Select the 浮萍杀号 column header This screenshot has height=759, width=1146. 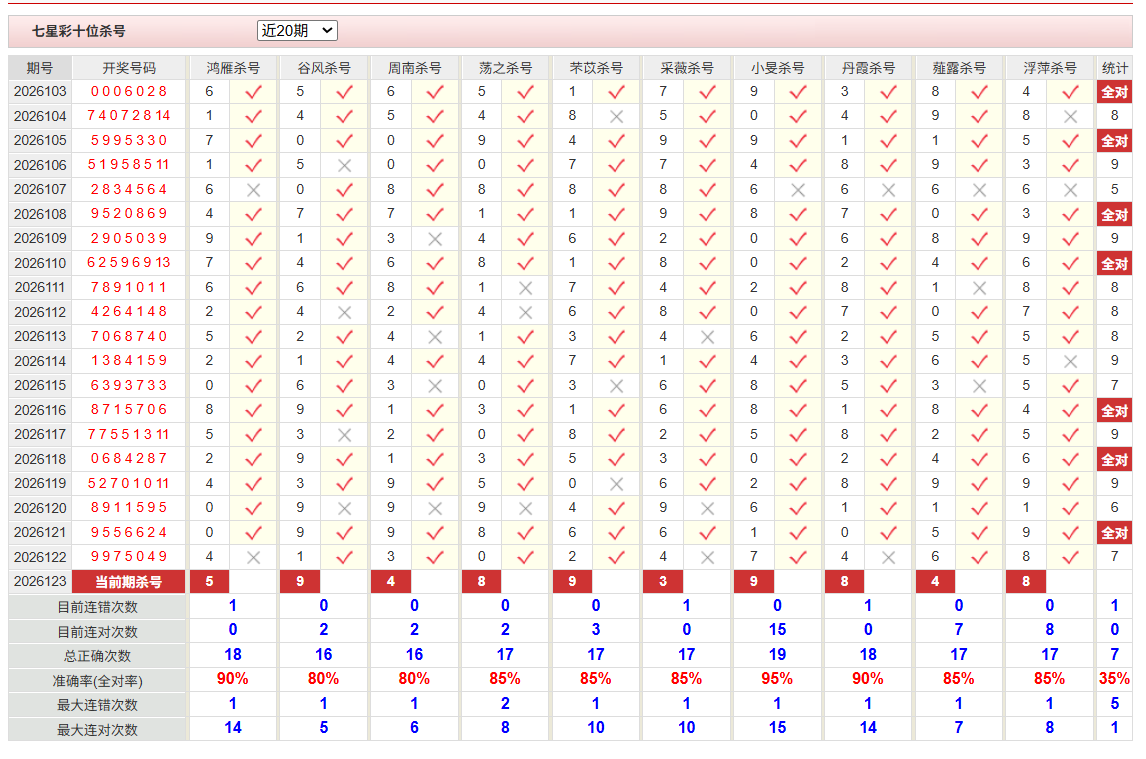(x=1050, y=68)
